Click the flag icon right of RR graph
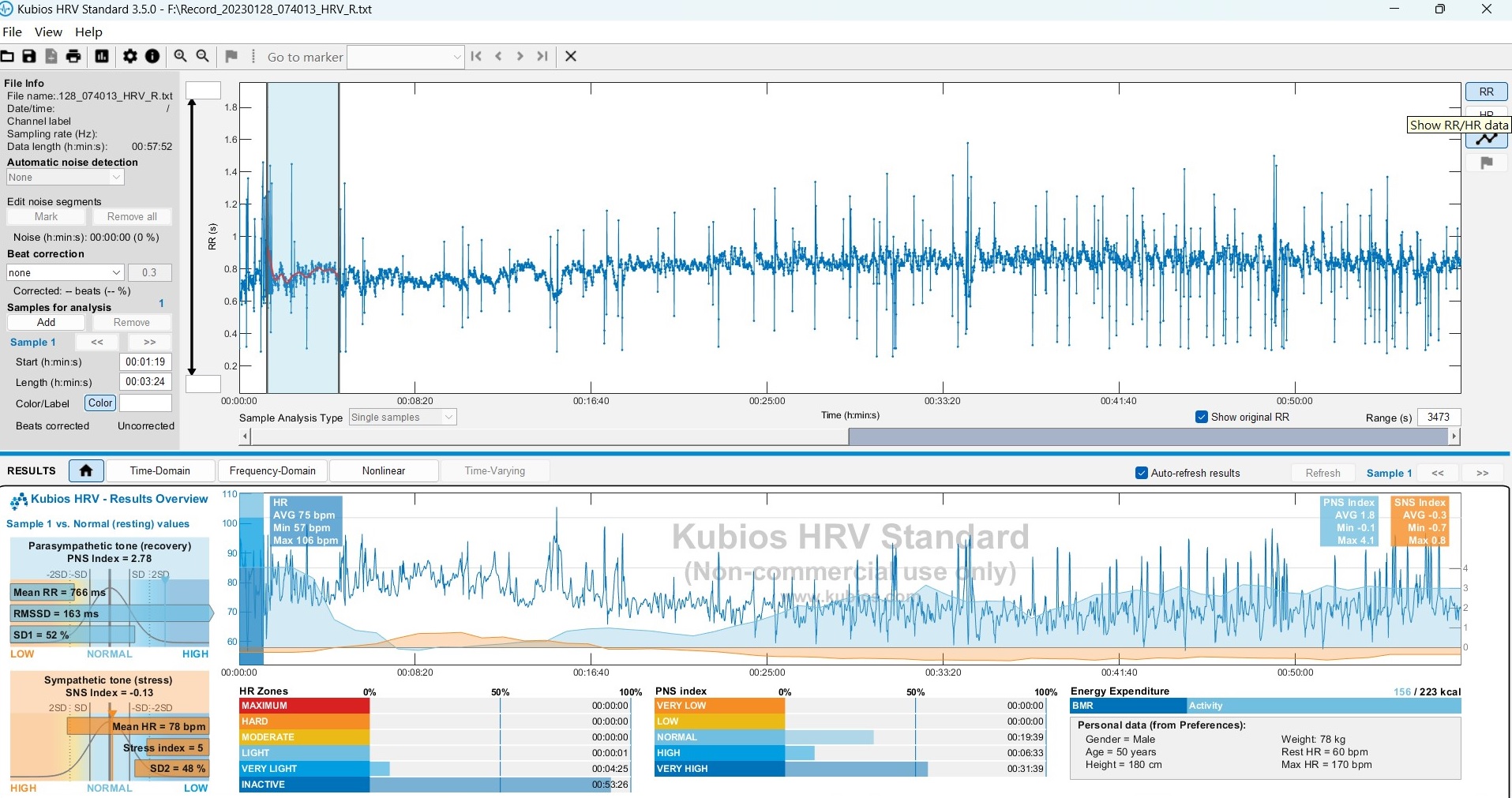 point(1487,163)
